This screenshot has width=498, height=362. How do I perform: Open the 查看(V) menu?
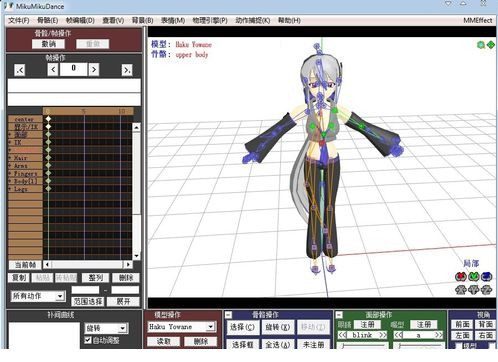point(113,21)
